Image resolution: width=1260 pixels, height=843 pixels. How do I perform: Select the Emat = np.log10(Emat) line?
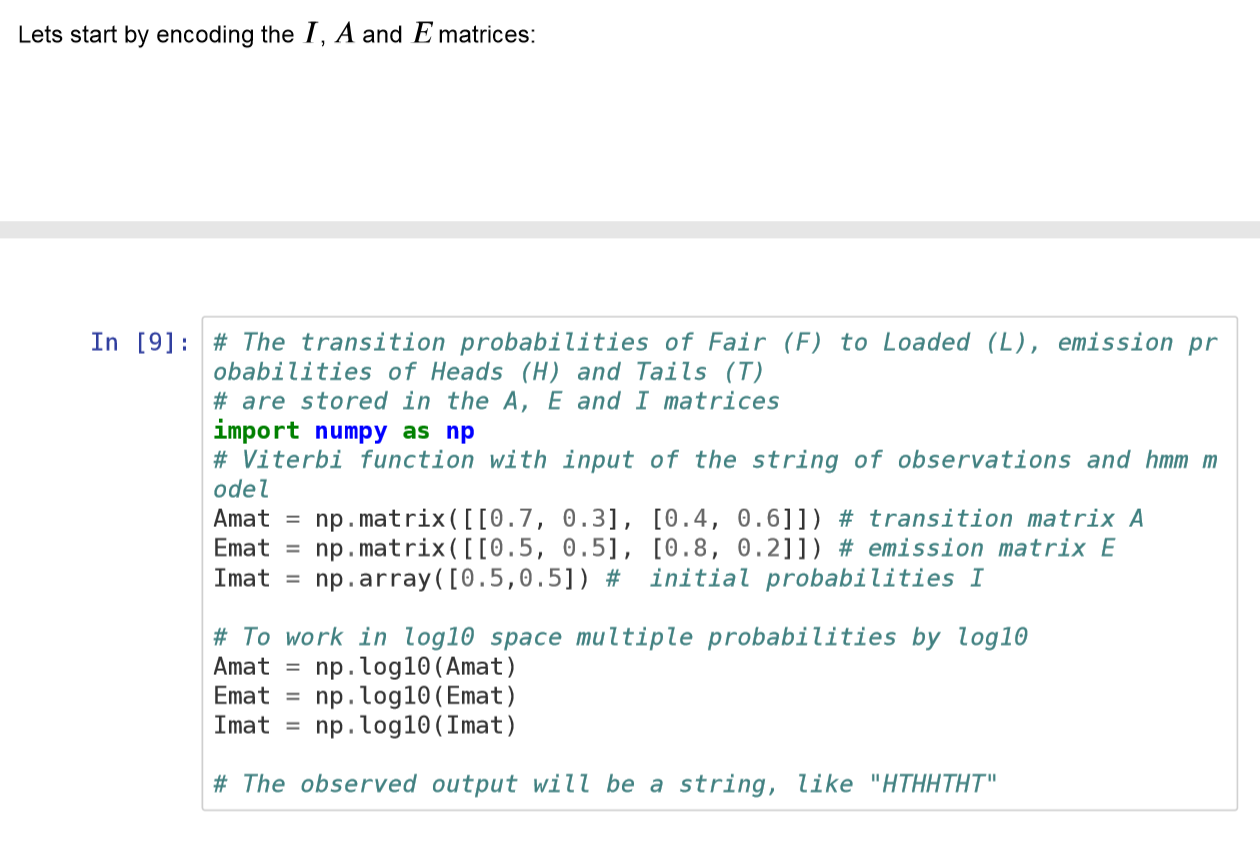point(365,695)
